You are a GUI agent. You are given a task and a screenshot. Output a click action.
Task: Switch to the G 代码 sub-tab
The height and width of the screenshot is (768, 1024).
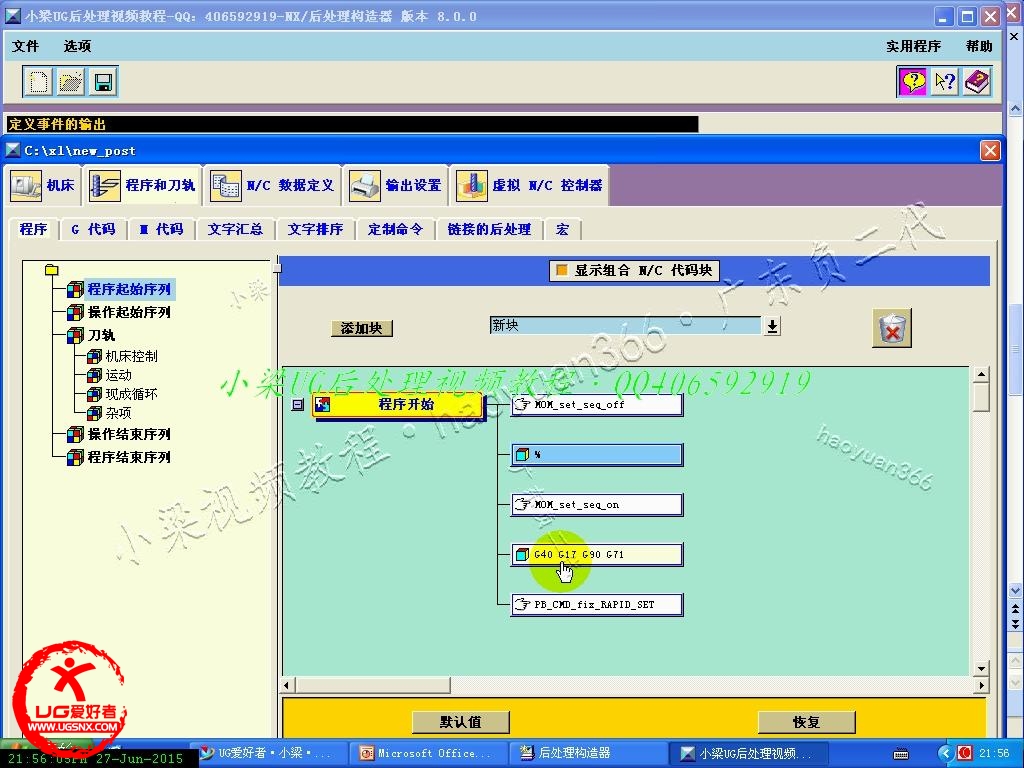(93, 229)
